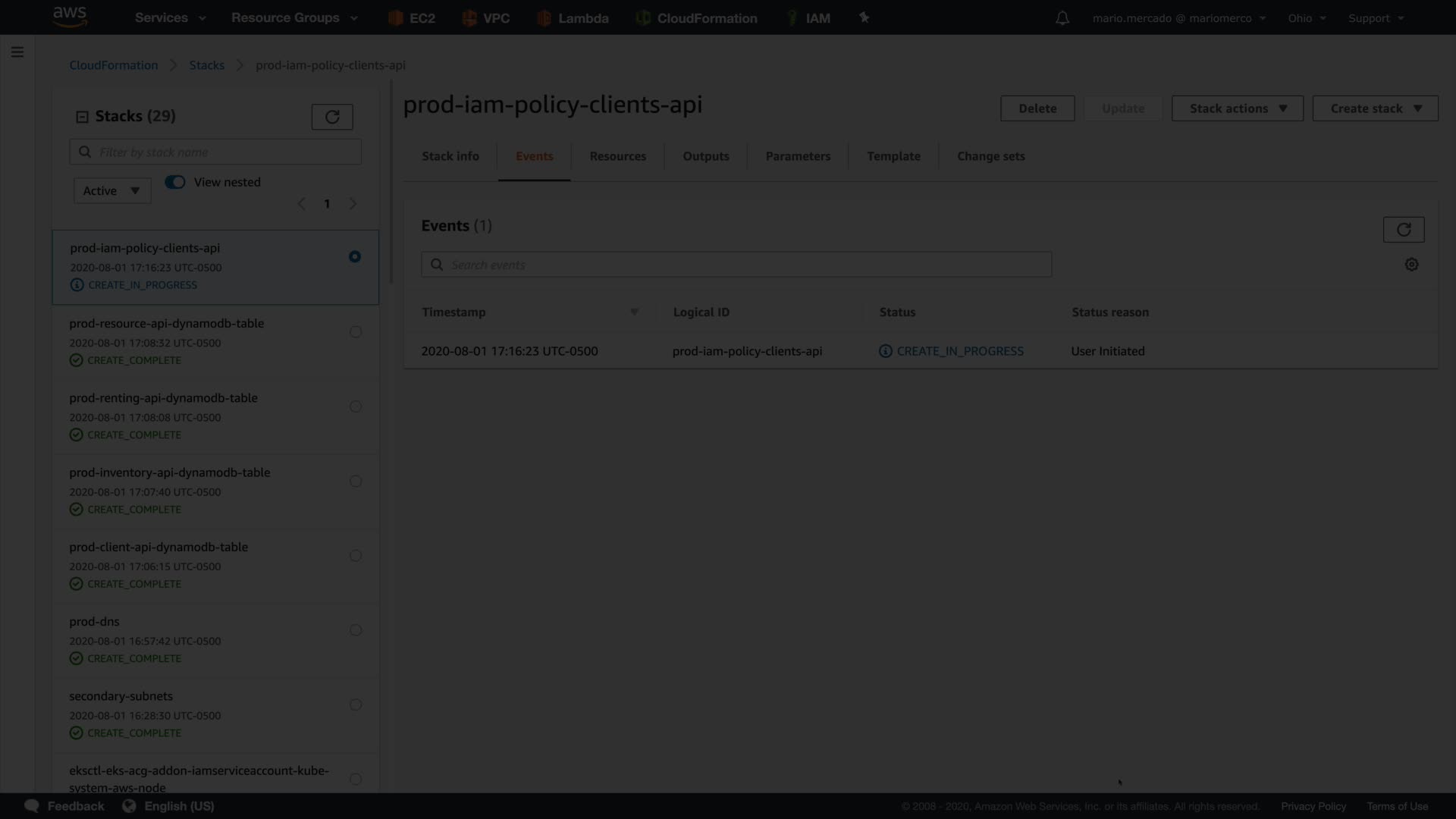
Task: Switch to the Resources tab
Action: [617, 156]
